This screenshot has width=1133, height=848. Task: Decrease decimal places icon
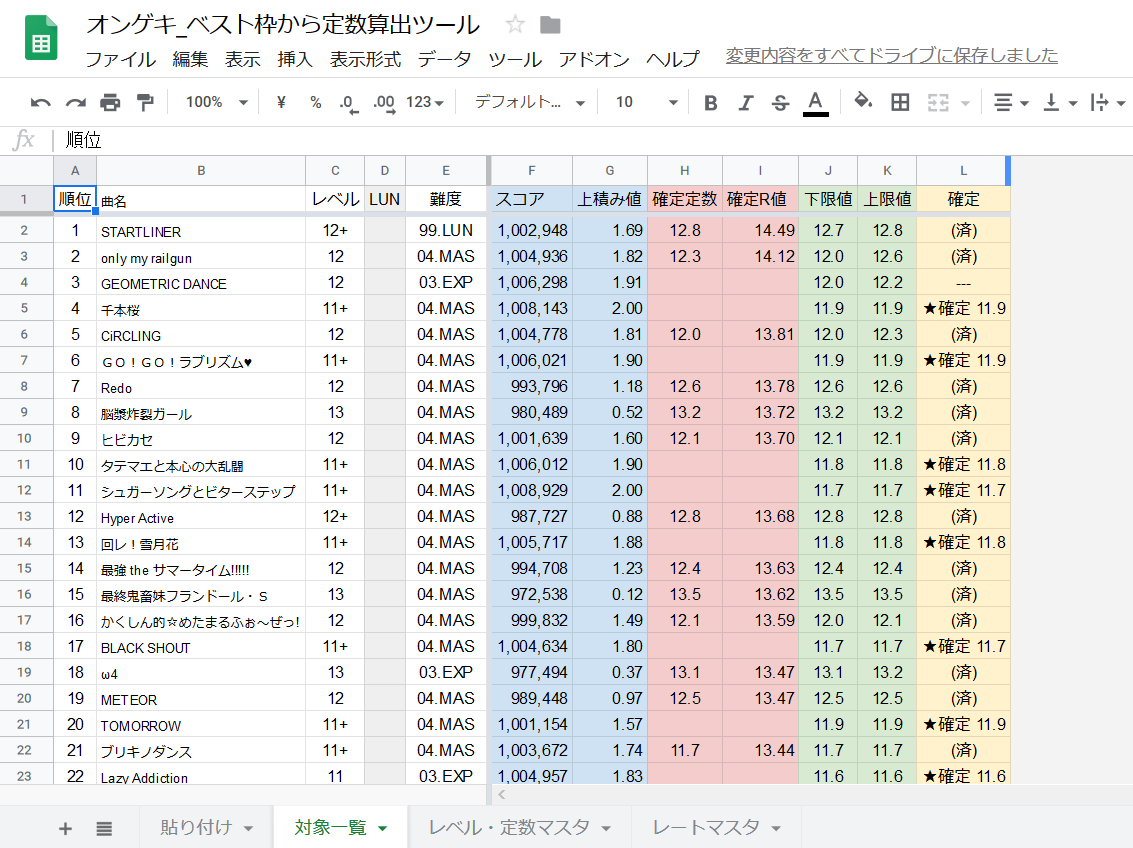(x=348, y=103)
